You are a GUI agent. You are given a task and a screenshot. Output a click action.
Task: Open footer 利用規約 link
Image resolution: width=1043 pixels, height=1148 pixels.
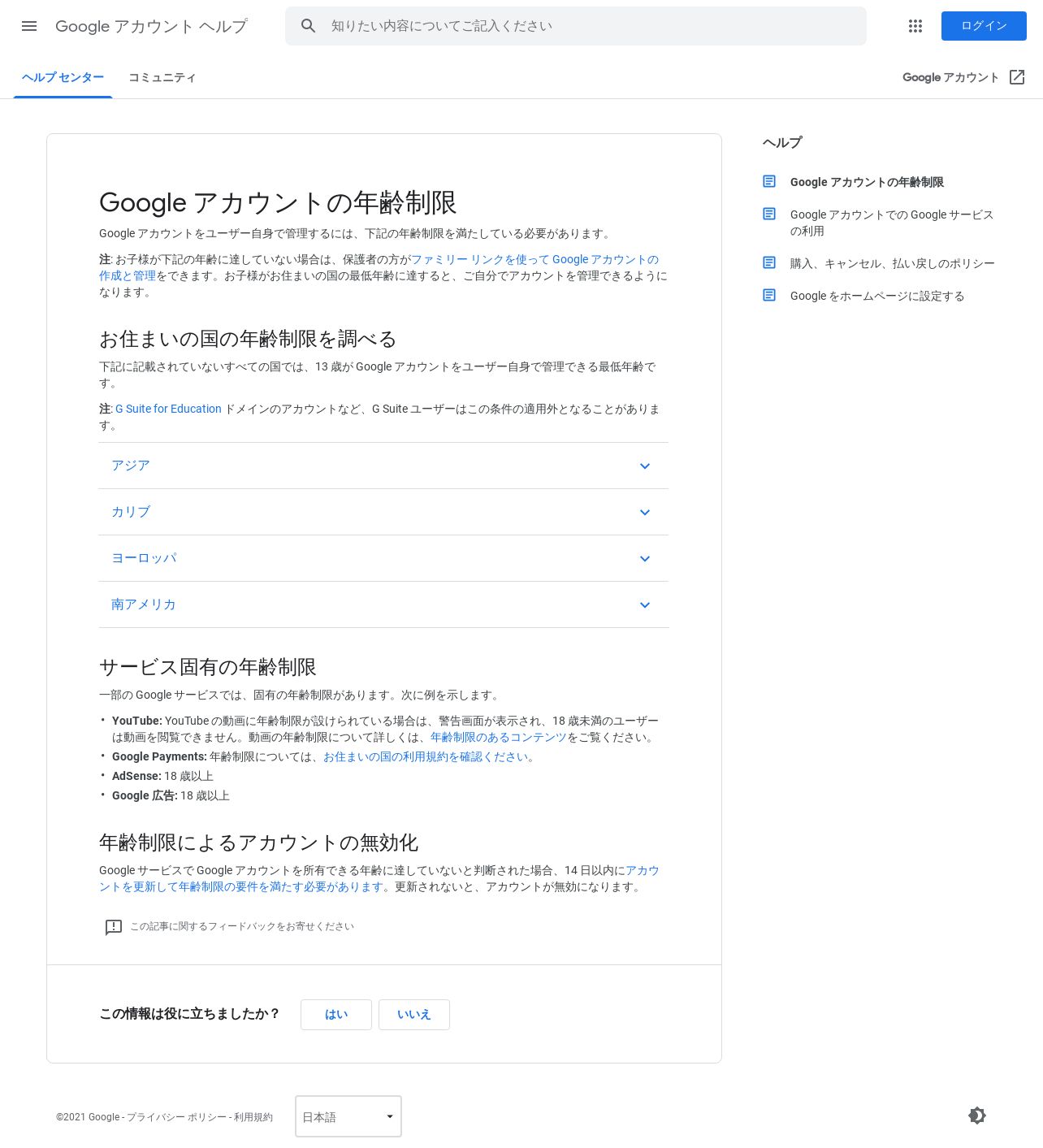(x=253, y=1117)
